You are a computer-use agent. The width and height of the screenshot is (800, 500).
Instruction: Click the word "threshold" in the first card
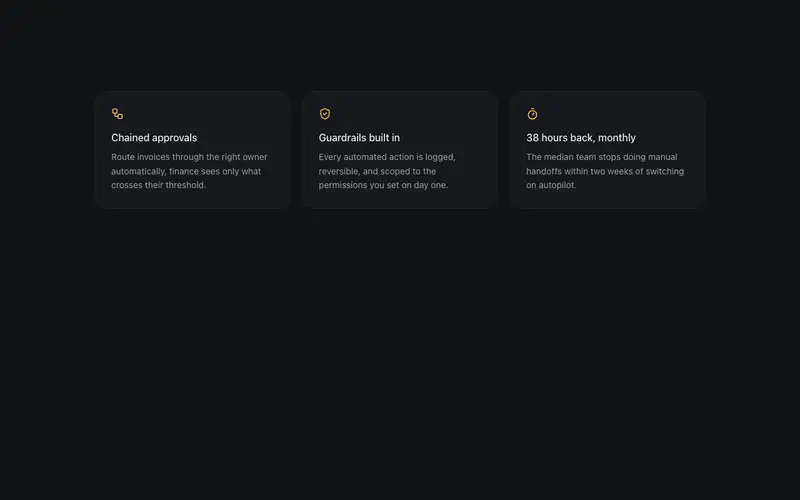pos(185,185)
